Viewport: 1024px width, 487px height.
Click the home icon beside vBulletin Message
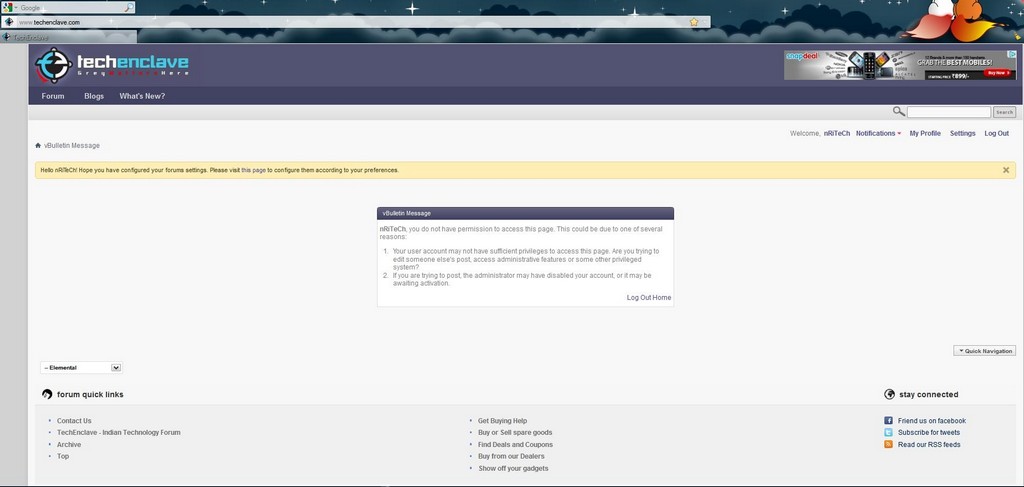[38, 146]
